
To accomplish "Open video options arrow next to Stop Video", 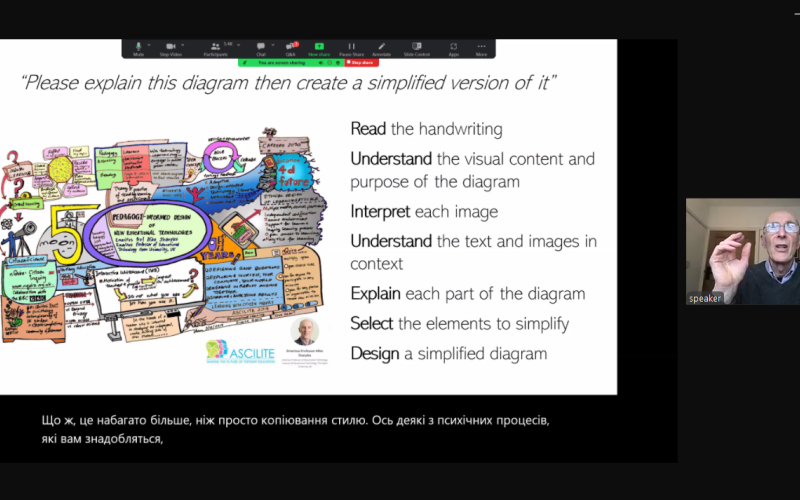I will pyautogui.click(x=183, y=45).
